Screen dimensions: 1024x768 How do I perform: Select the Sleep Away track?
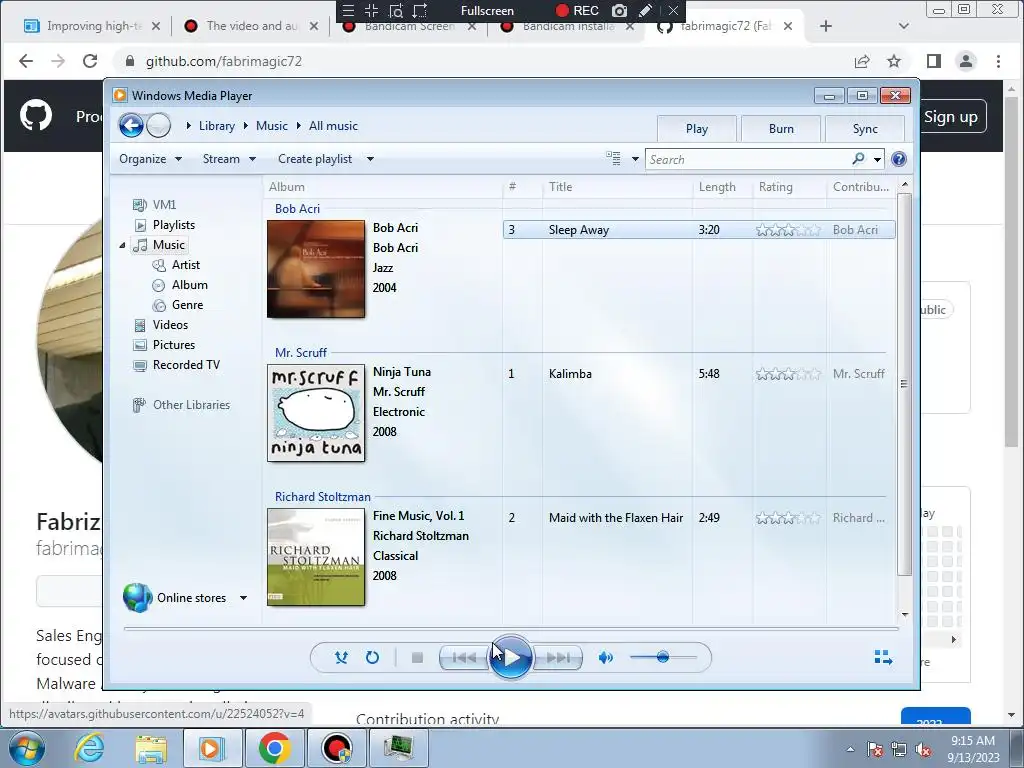coord(699,230)
